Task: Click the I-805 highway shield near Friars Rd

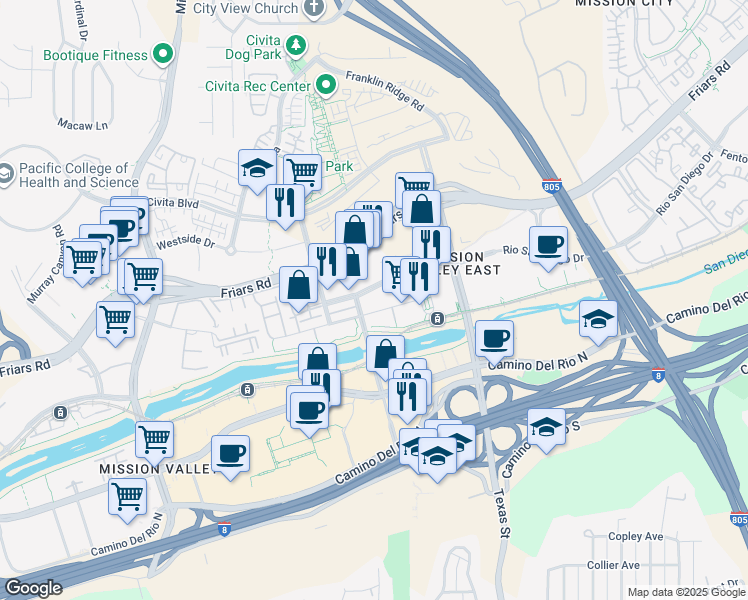Action: point(551,186)
